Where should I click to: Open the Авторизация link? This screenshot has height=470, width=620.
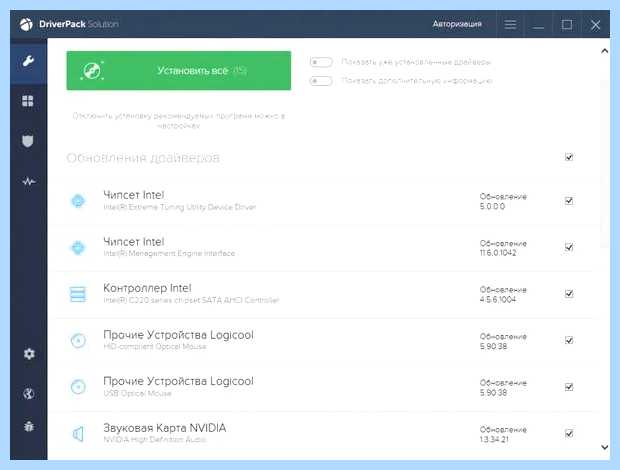[457, 24]
